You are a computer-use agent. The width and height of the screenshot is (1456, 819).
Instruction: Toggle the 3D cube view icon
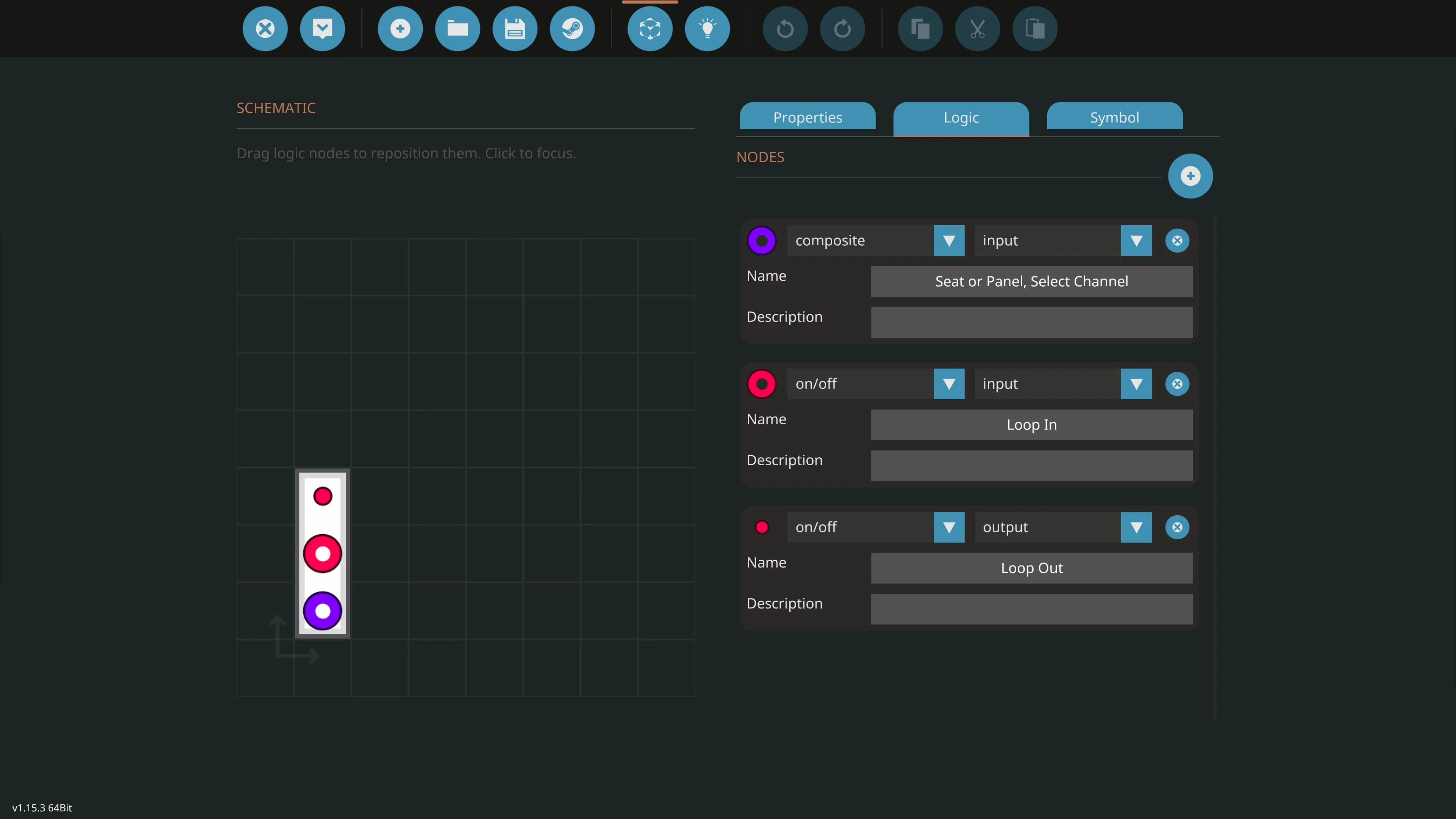click(650, 29)
